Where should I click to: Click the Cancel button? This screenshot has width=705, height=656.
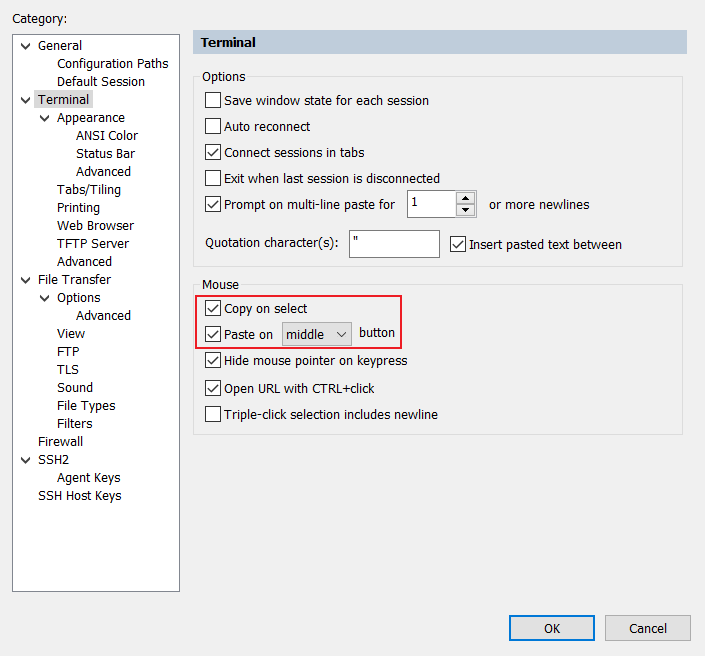[647, 628]
